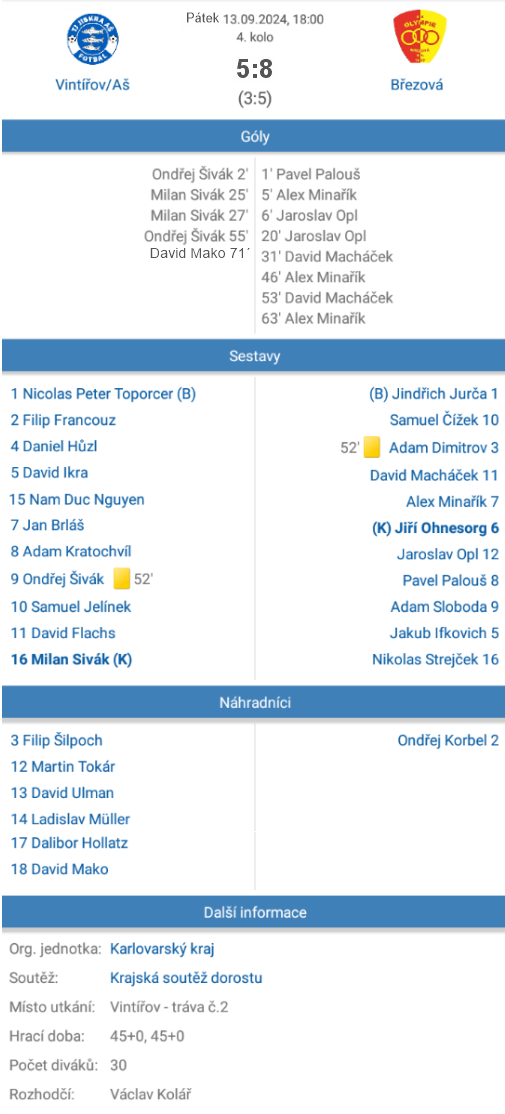Viewport: 505px width, 1114px height.
Task: Select the Góly section header
Action: 253,136
